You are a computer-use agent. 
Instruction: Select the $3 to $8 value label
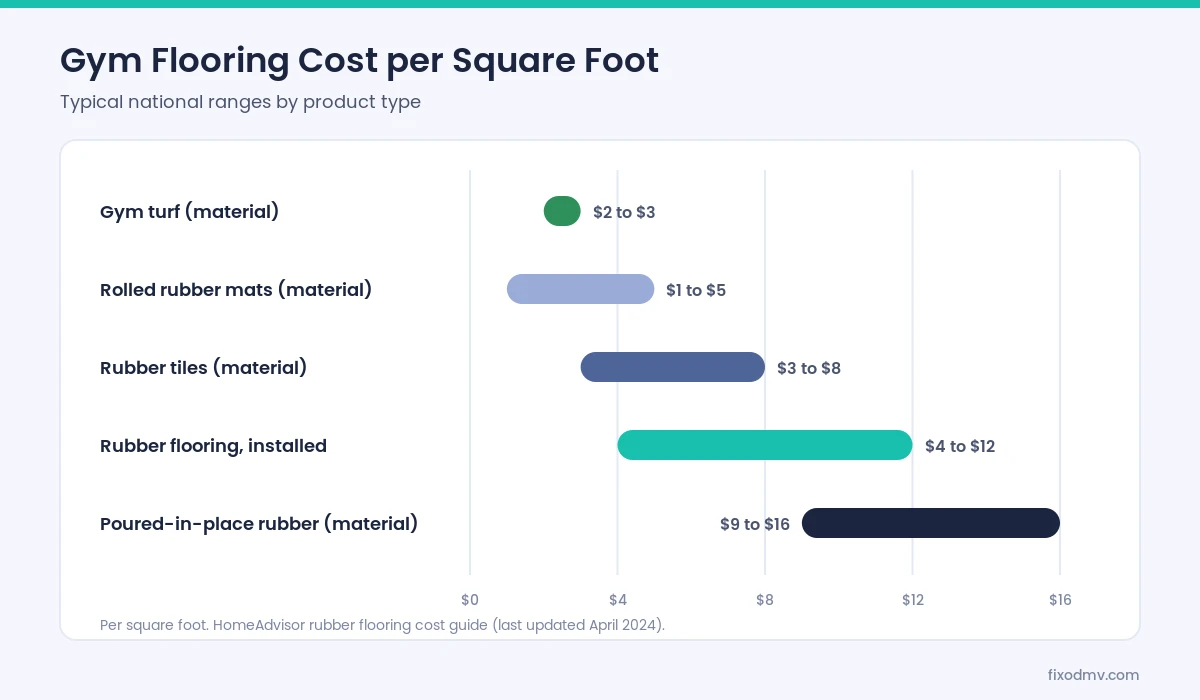click(809, 368)
